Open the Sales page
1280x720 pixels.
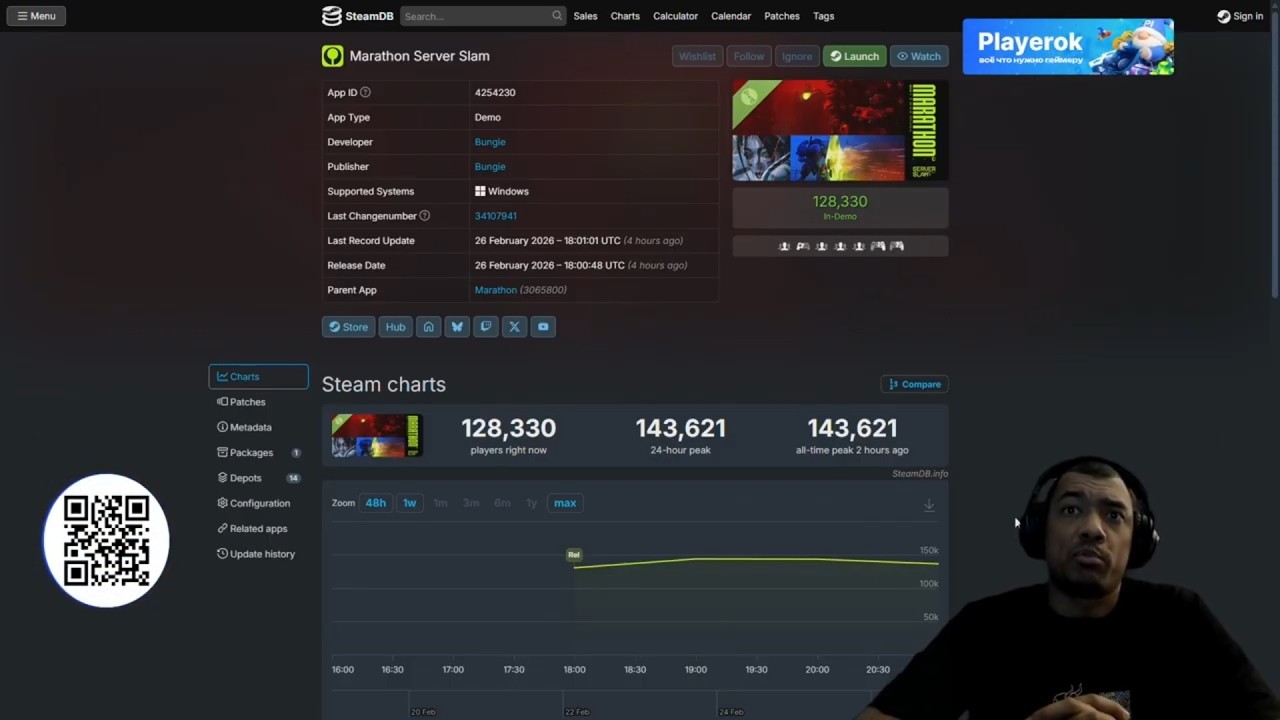coord(585,16)
